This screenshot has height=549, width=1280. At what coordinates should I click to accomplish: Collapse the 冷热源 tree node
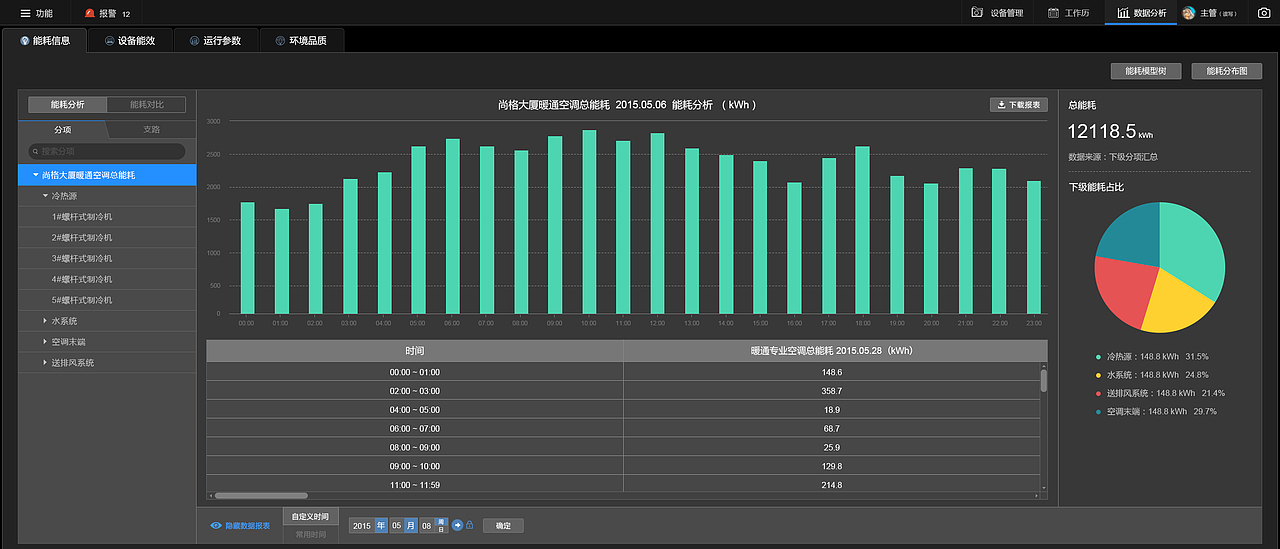click(45, 196)
